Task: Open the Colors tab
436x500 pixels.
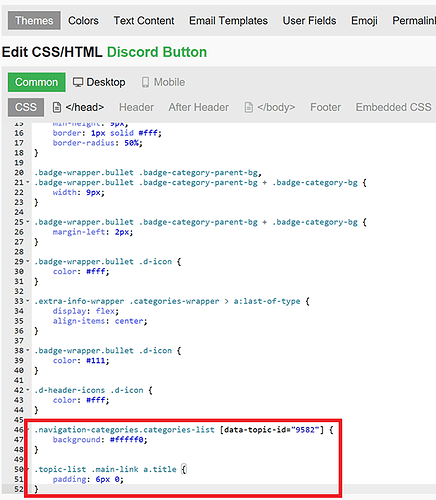Action: pyautogui.click(x=83, y=21)
